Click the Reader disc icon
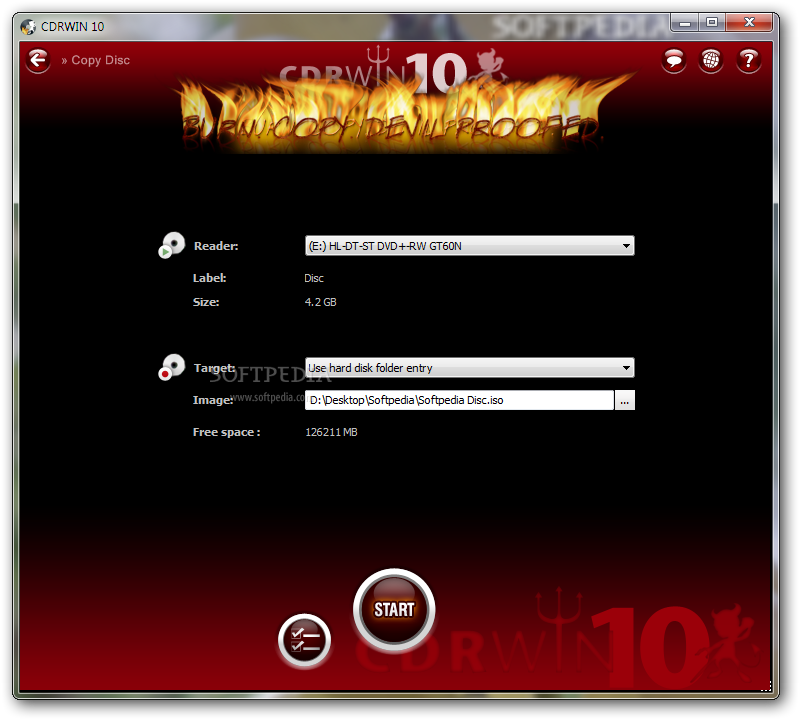Image resolution: width=800 pixels, height=720 pixels. click(x=171, y=245)
